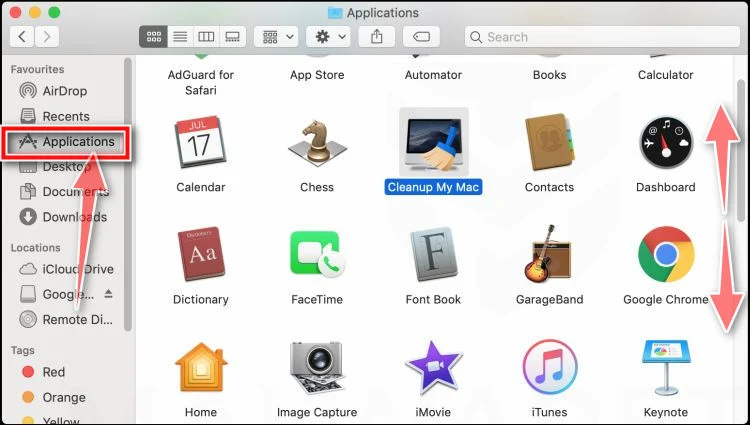The width and height of the screenshot is (750, 425).
Task: Open the iMovie app icon
Action: (x=433, y=367)
